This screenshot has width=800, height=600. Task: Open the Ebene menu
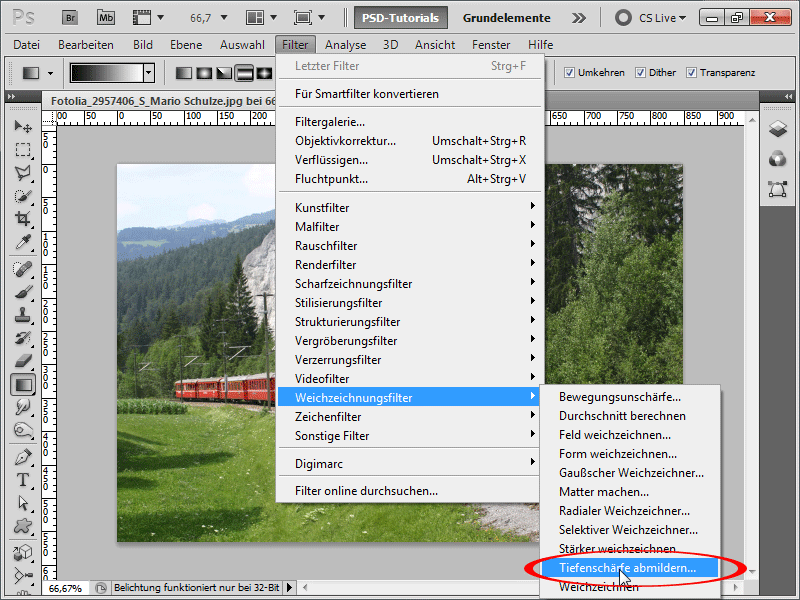pos(186,45)
